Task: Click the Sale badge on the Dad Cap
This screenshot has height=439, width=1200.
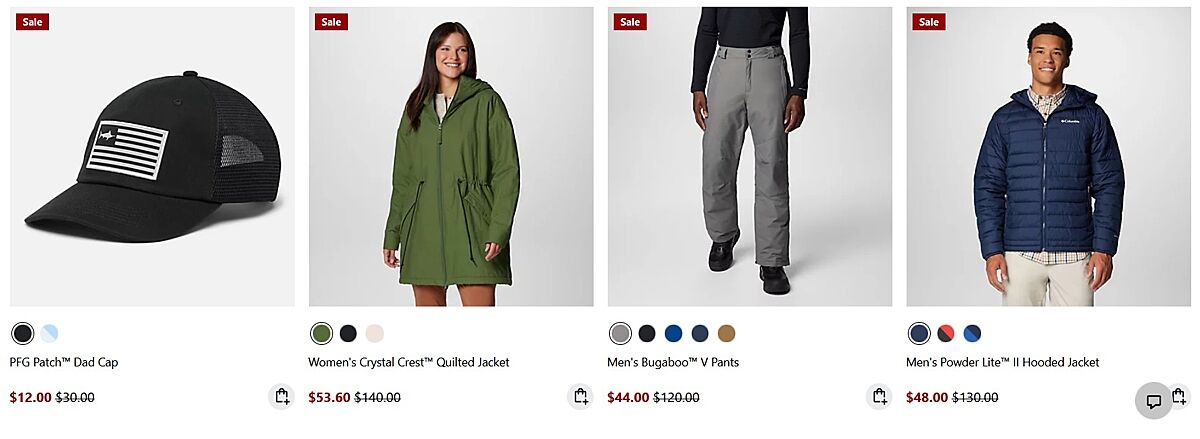Action: [x=32, y=22]
